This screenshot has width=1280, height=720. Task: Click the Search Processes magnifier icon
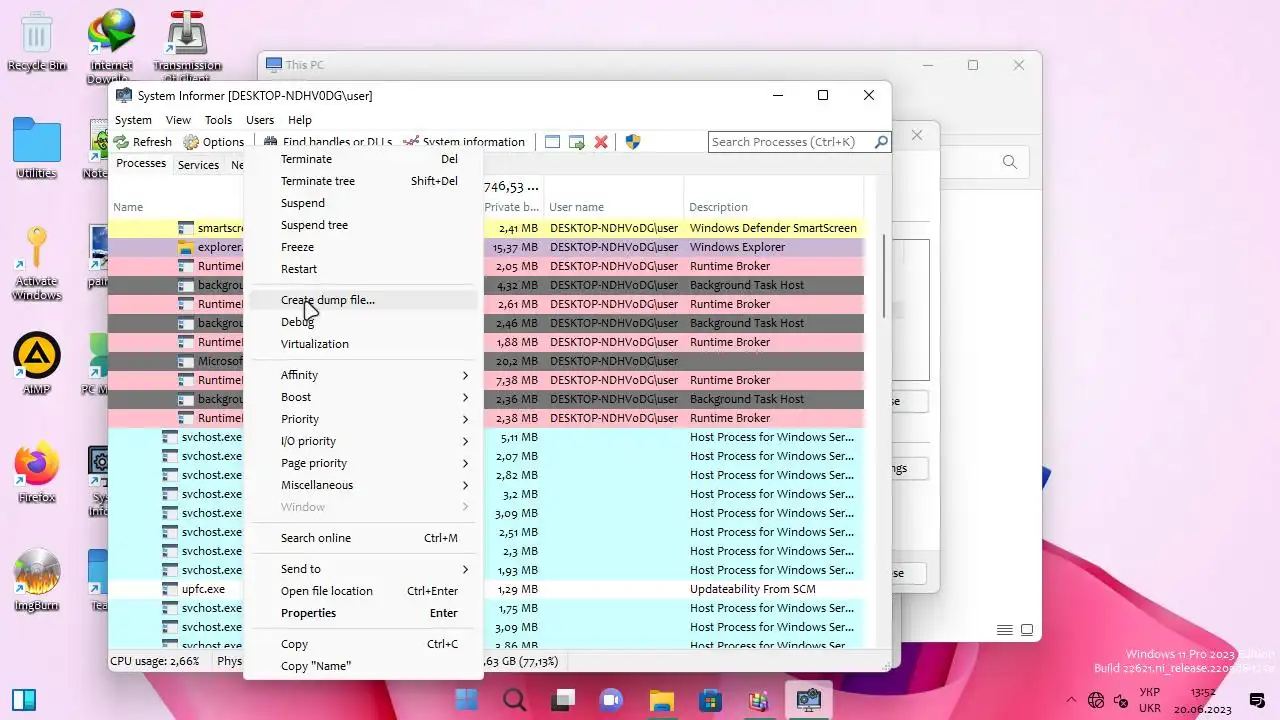pyautogui.click(x=880, y=142)
